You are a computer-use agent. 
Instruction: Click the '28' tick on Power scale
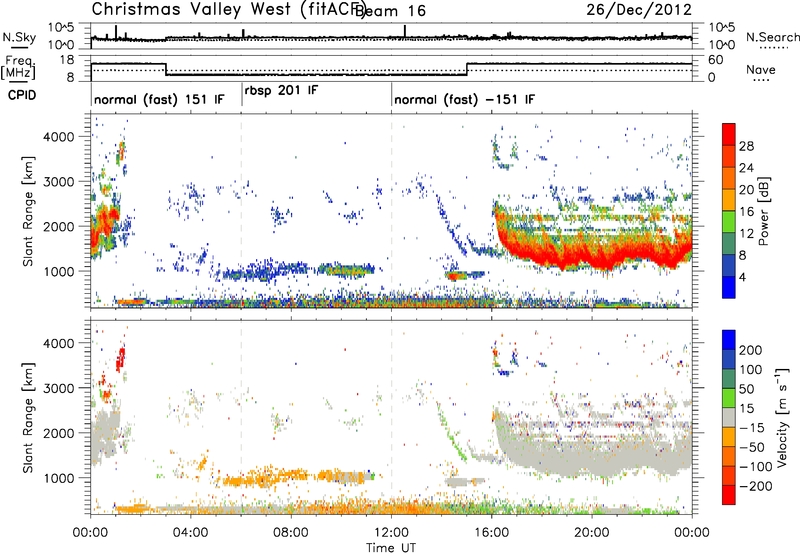(746, 146)
